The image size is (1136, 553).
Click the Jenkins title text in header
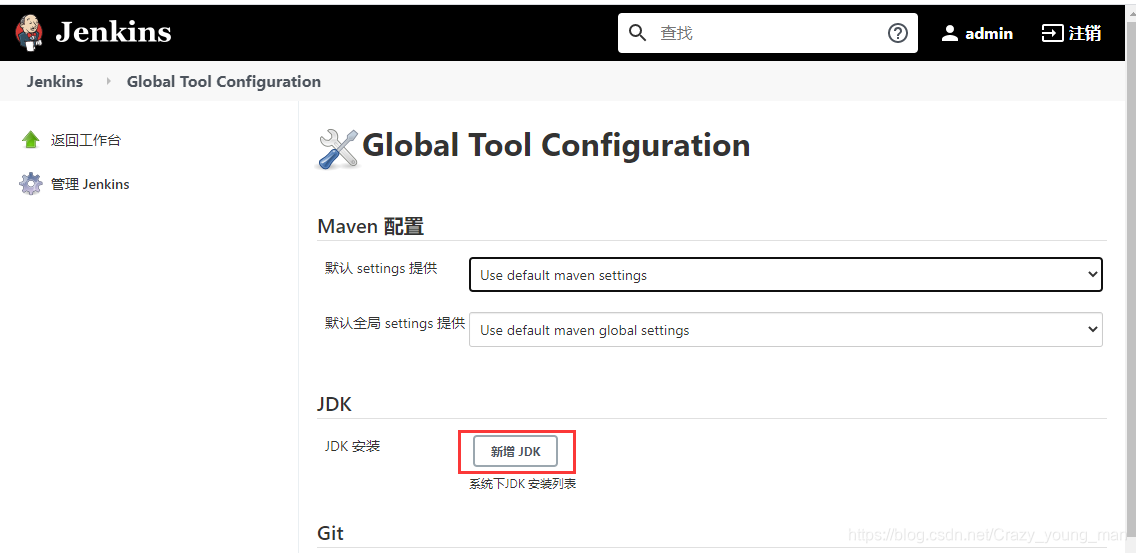coord(113,33)
